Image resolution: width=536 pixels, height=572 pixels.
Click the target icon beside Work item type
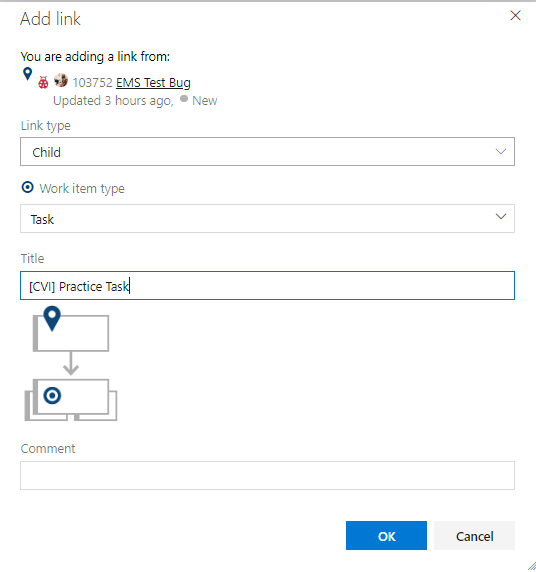27,188
